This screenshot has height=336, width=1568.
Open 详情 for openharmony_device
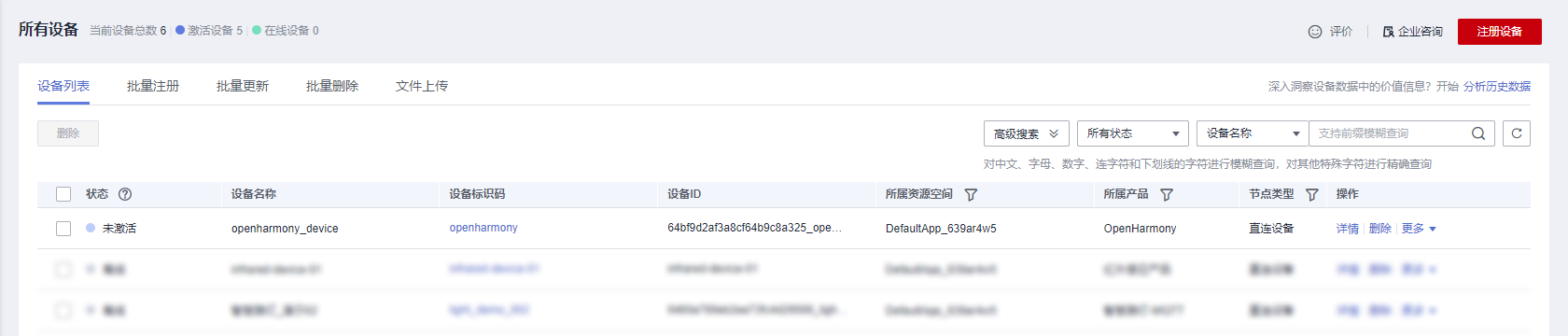tap(1348, 229)
